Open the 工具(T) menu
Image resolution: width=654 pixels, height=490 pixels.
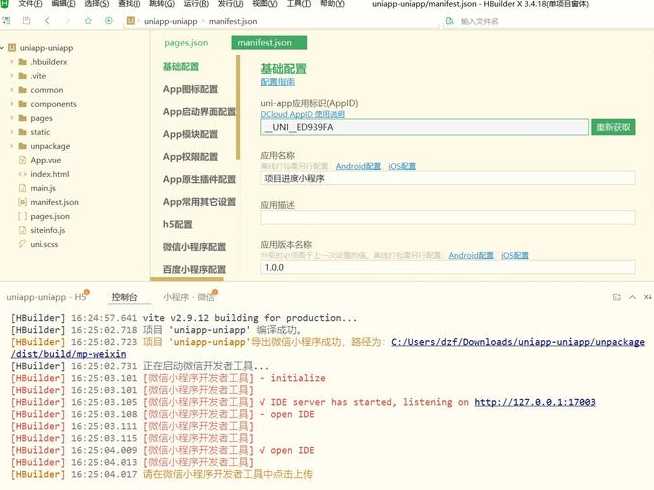299,4
